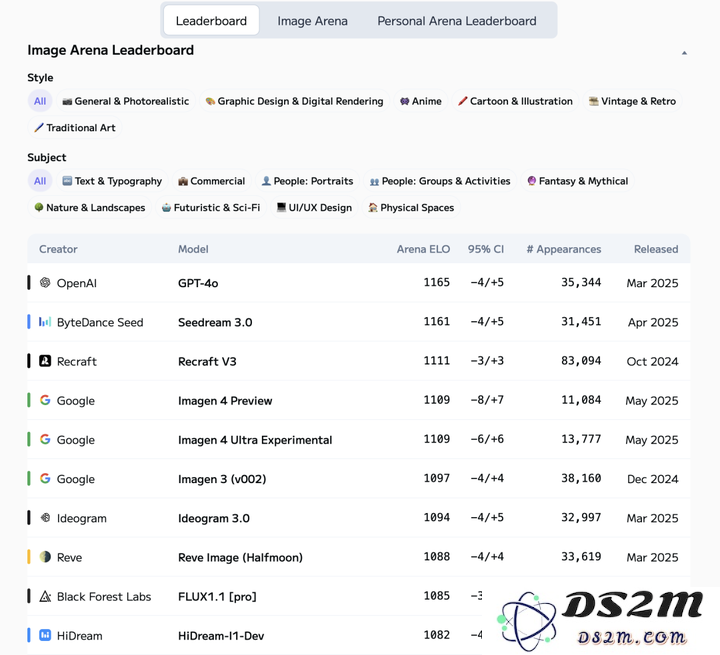Click the OpenAI creator name
The width and height of the screenshot is (720, 655).
[x=77, y=283]
